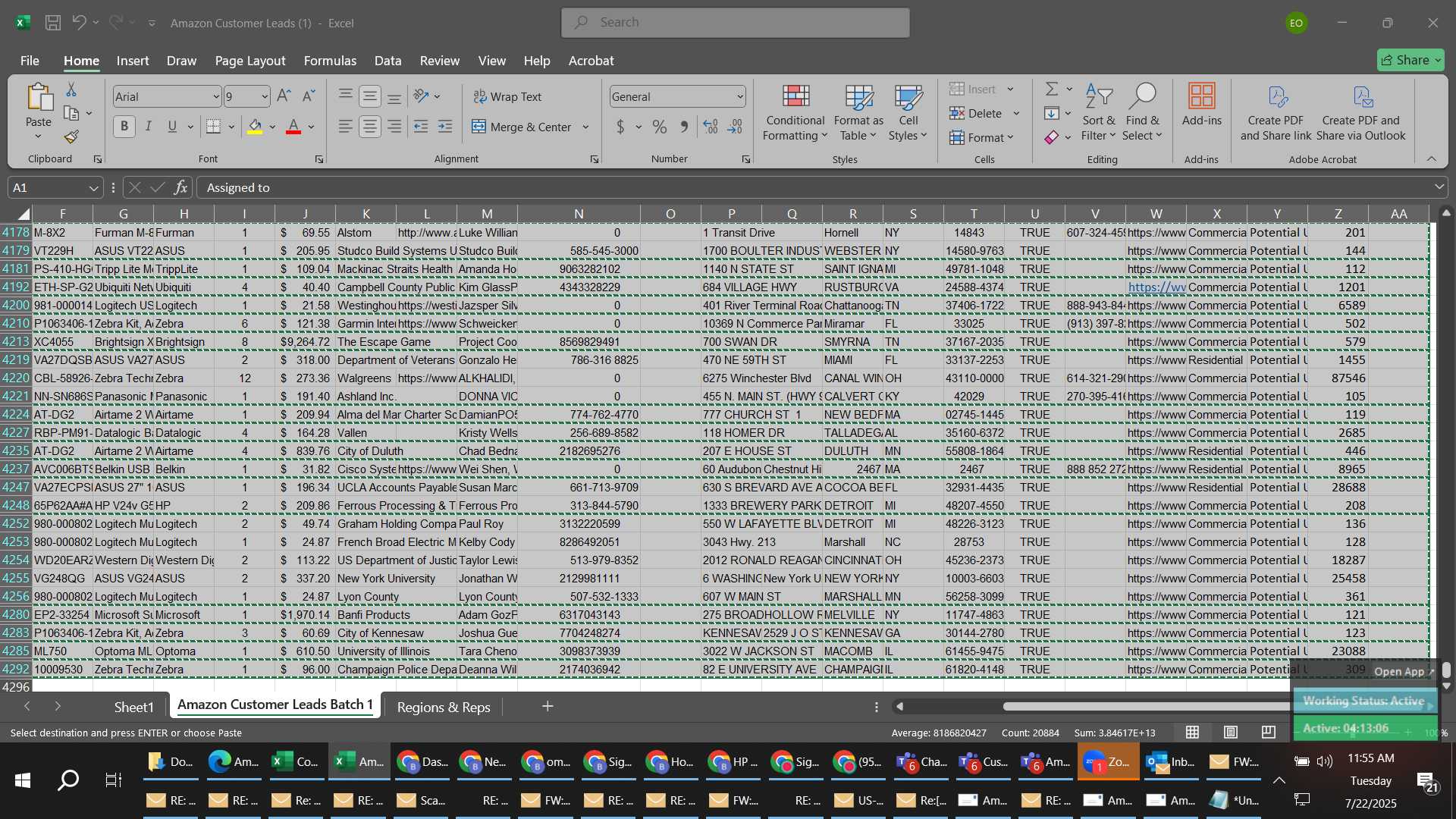Click Increase Decimal icon
Screen dimensions: 1456x819
tap(711, 127)
